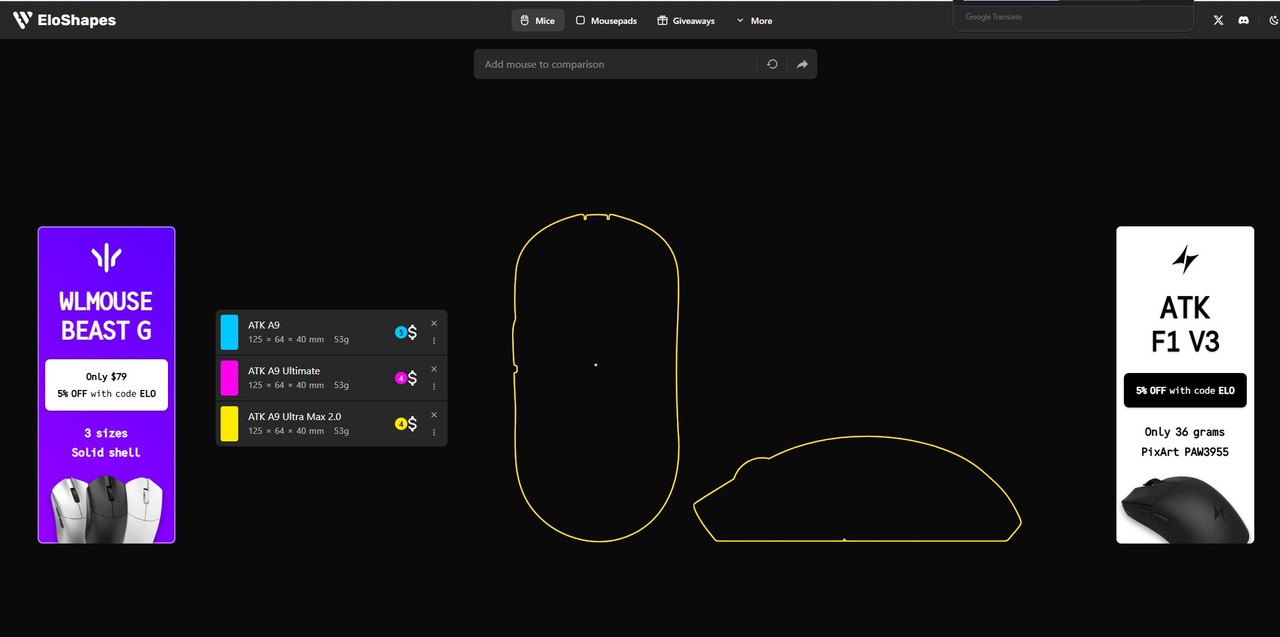The image size is (1280, 637).
Task: Click the mice product image in WLMOUSE ad
Action: [x=106, y=508]
